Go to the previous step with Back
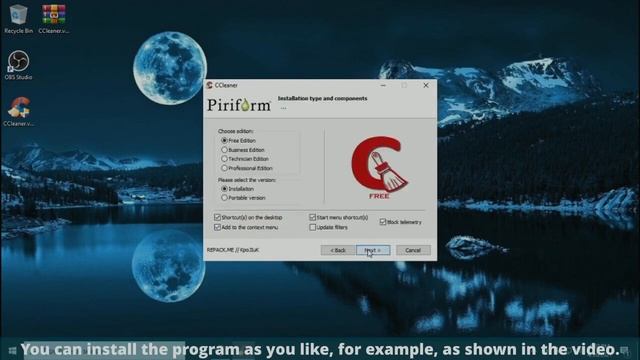 338,250
